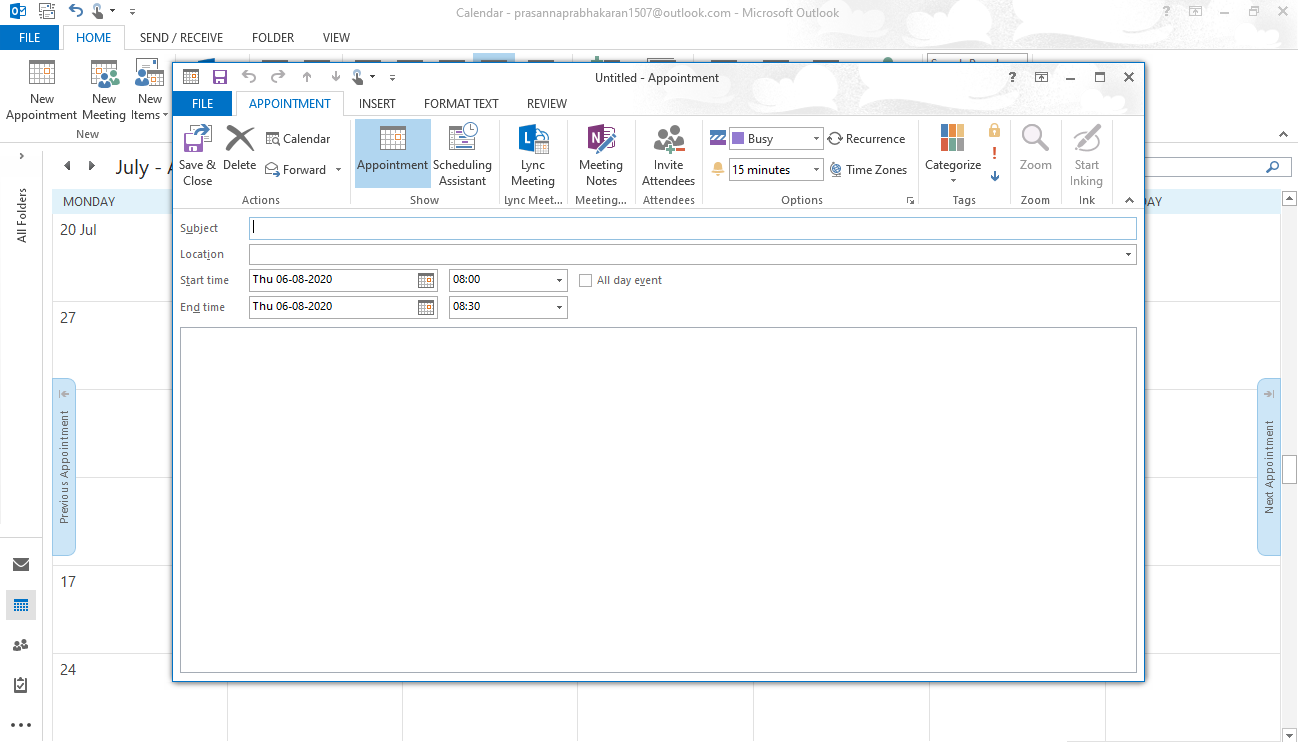This screenshot has height=742, width=1298.
Task: Open the Busy status dropdown
Action: tap(816, 138)
